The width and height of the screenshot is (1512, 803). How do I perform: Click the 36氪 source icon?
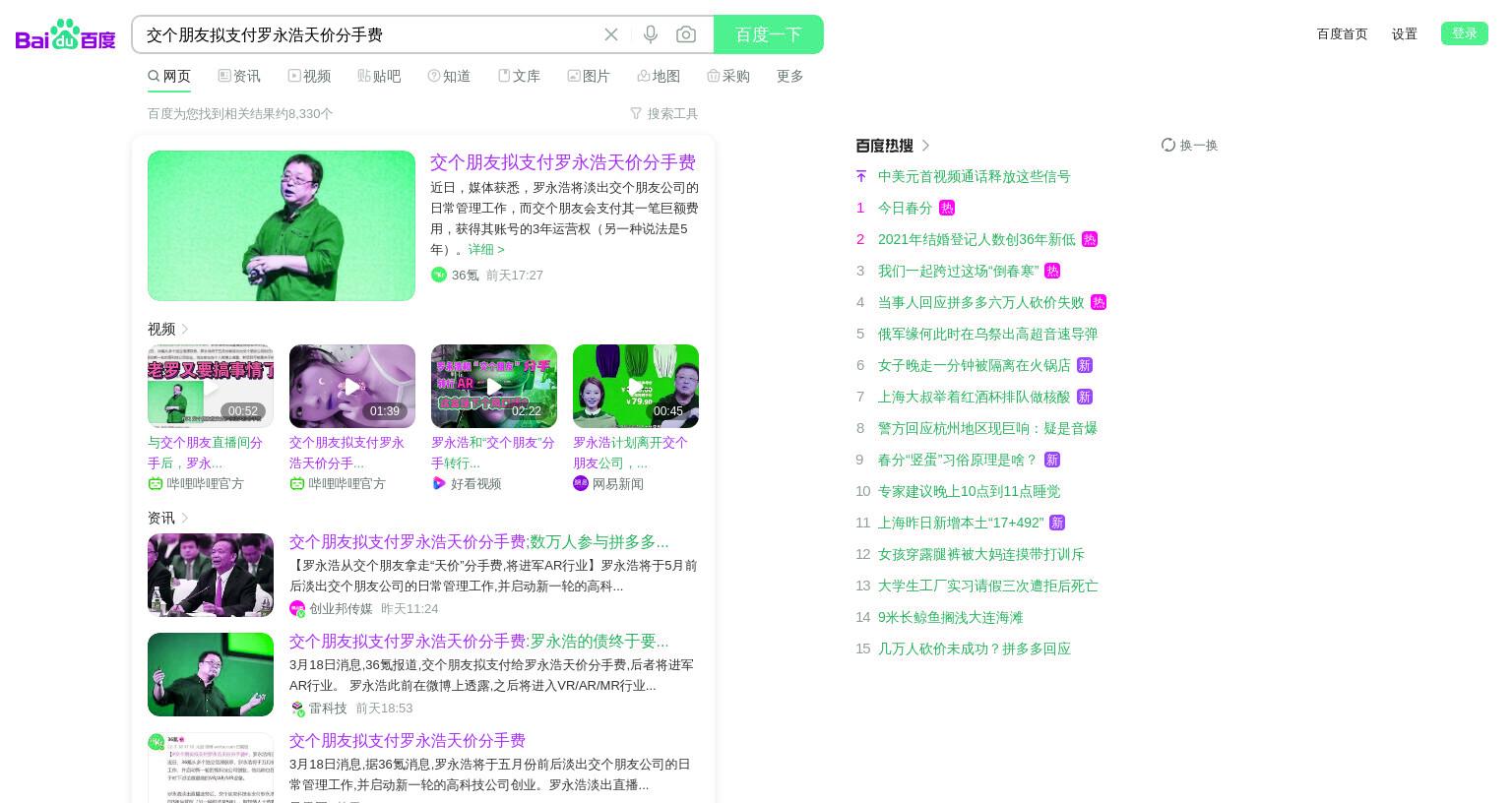(439, 275)
